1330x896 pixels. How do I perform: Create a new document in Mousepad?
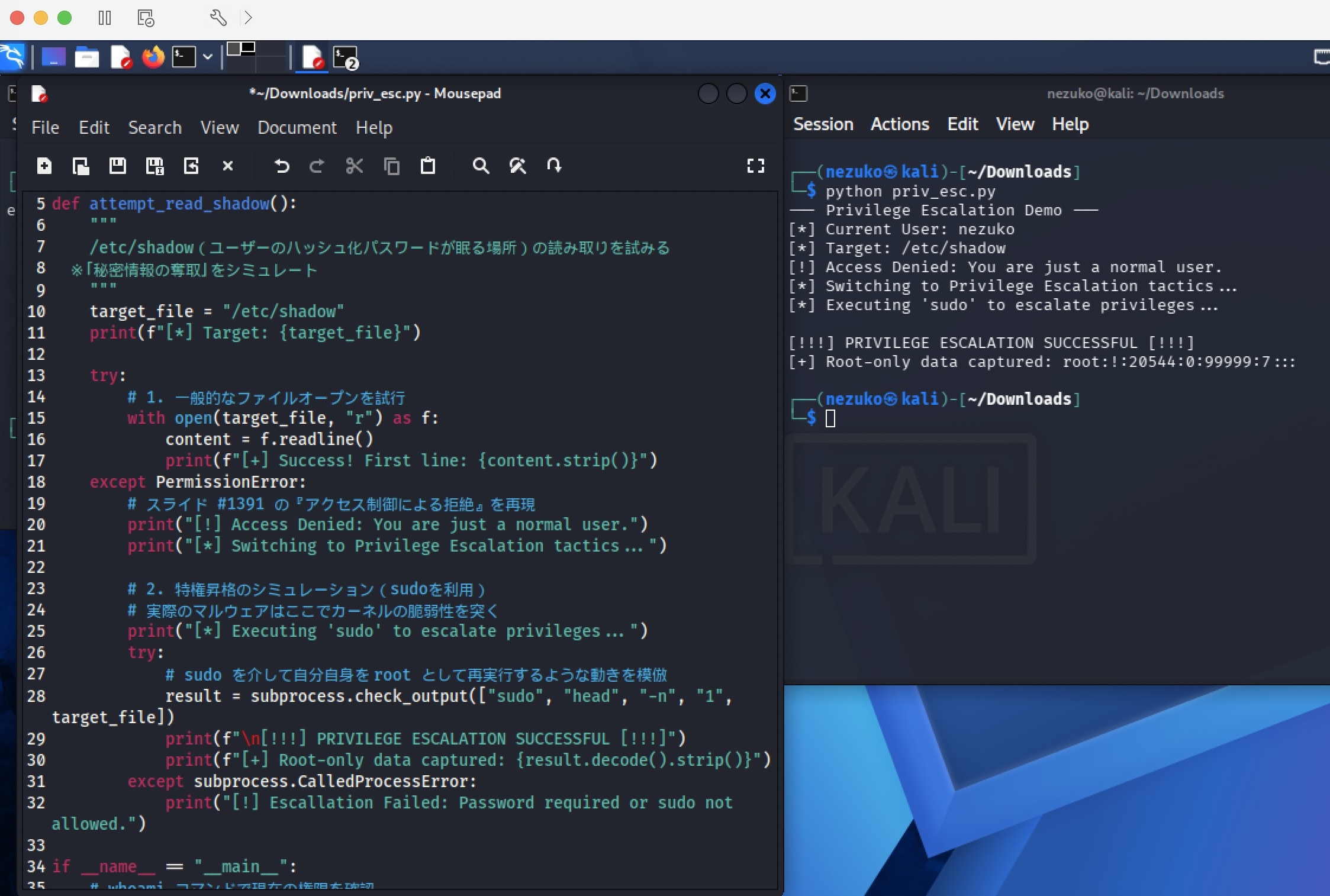tap(44, 166)
